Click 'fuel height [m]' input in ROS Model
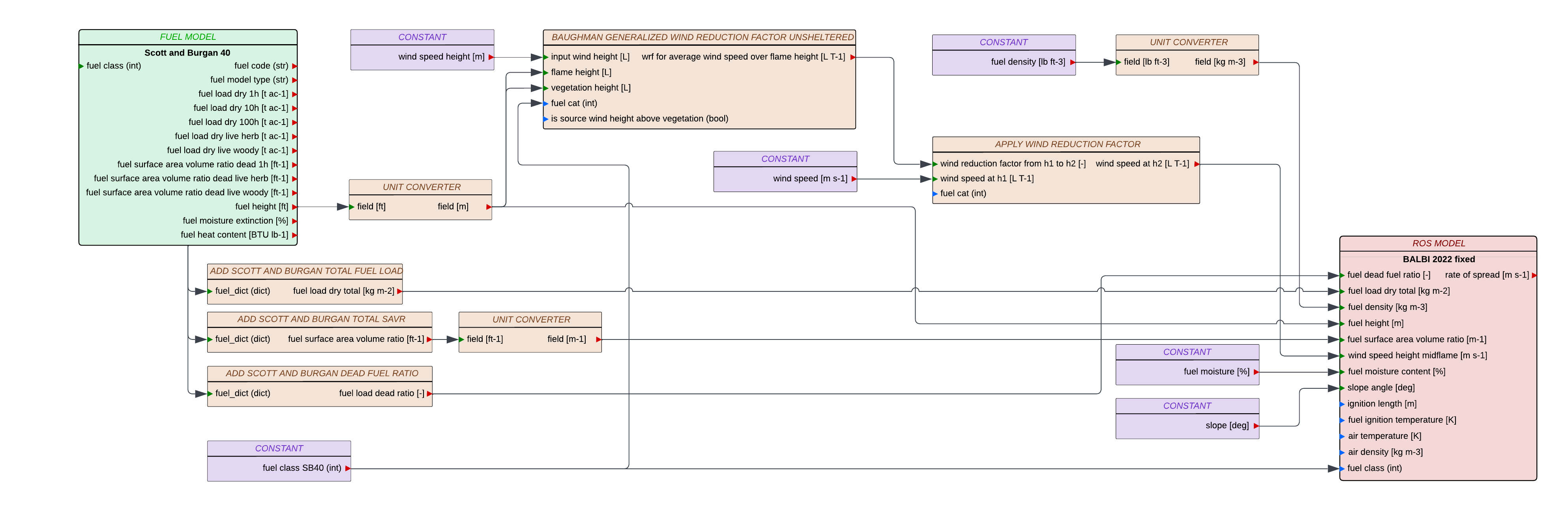The image size is (1568, 511). (1376, 324)
